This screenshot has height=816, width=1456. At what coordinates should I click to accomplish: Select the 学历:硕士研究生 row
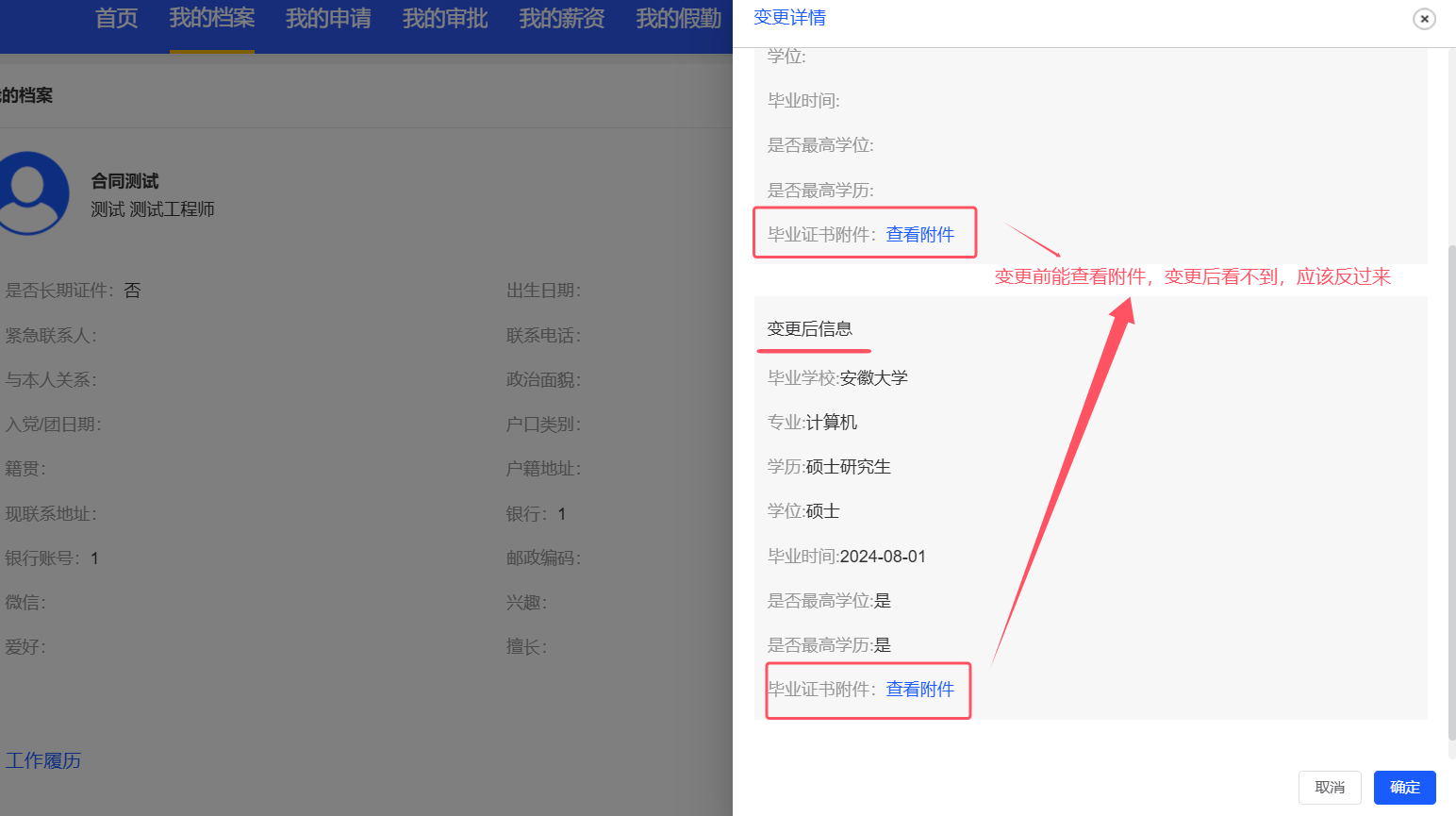click(829, 467)
